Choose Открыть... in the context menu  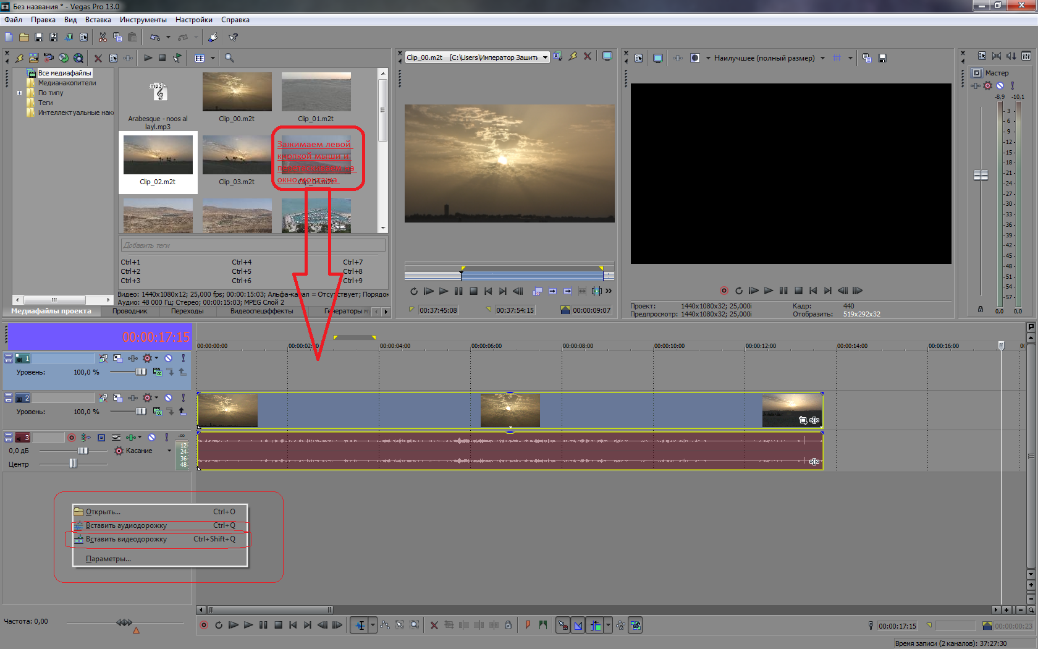click(160, 512)
